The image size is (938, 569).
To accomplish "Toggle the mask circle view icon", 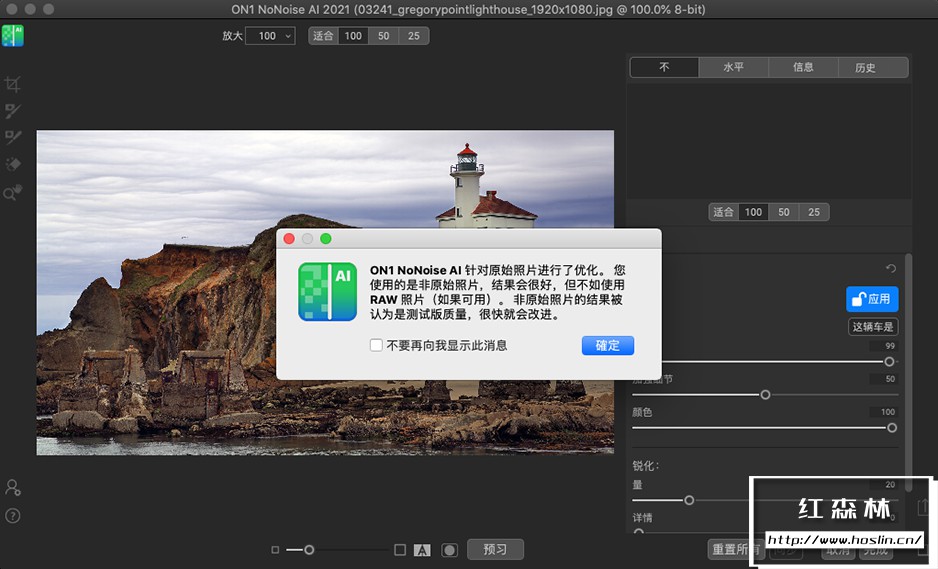I will tap(449, 550).
